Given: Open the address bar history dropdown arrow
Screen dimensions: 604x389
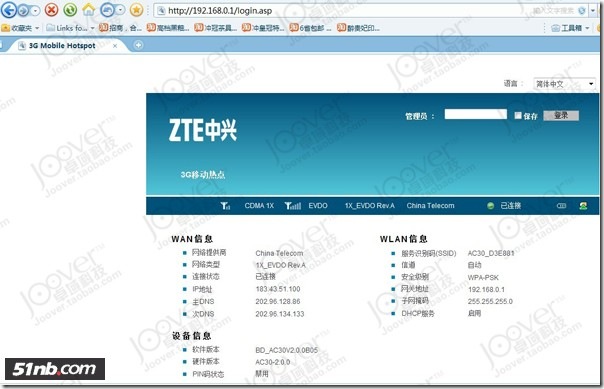Looking at the screenshot, I should pyautogui.click(x=593, y=10).
